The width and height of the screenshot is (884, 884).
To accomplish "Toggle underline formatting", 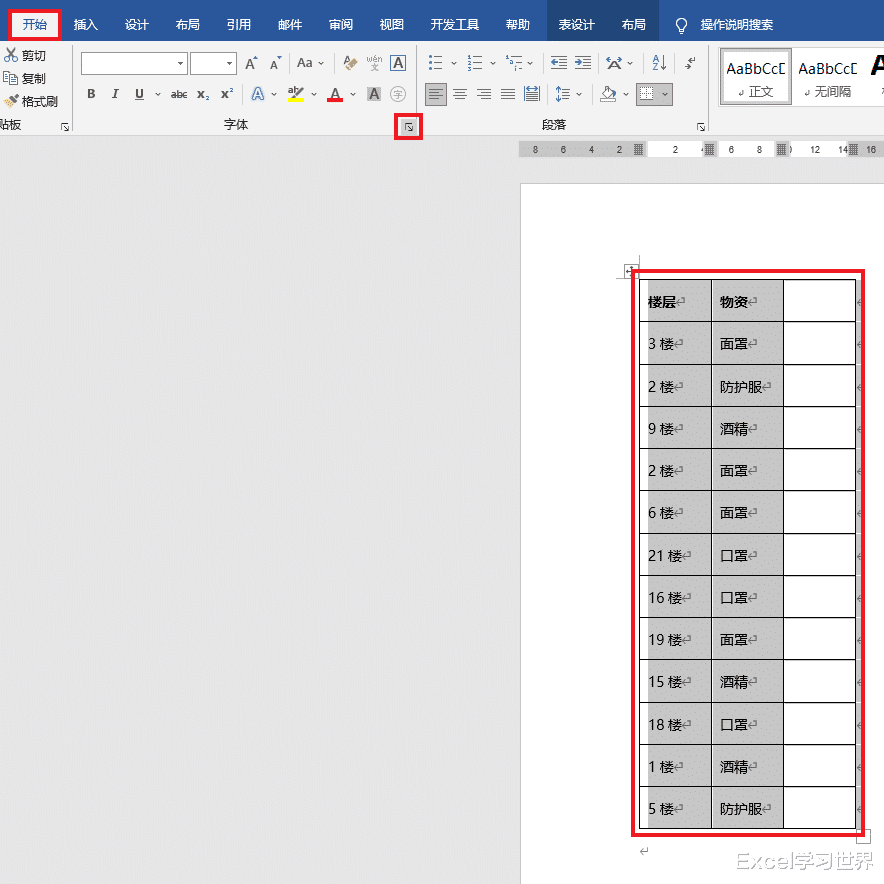I will [139, 94].
